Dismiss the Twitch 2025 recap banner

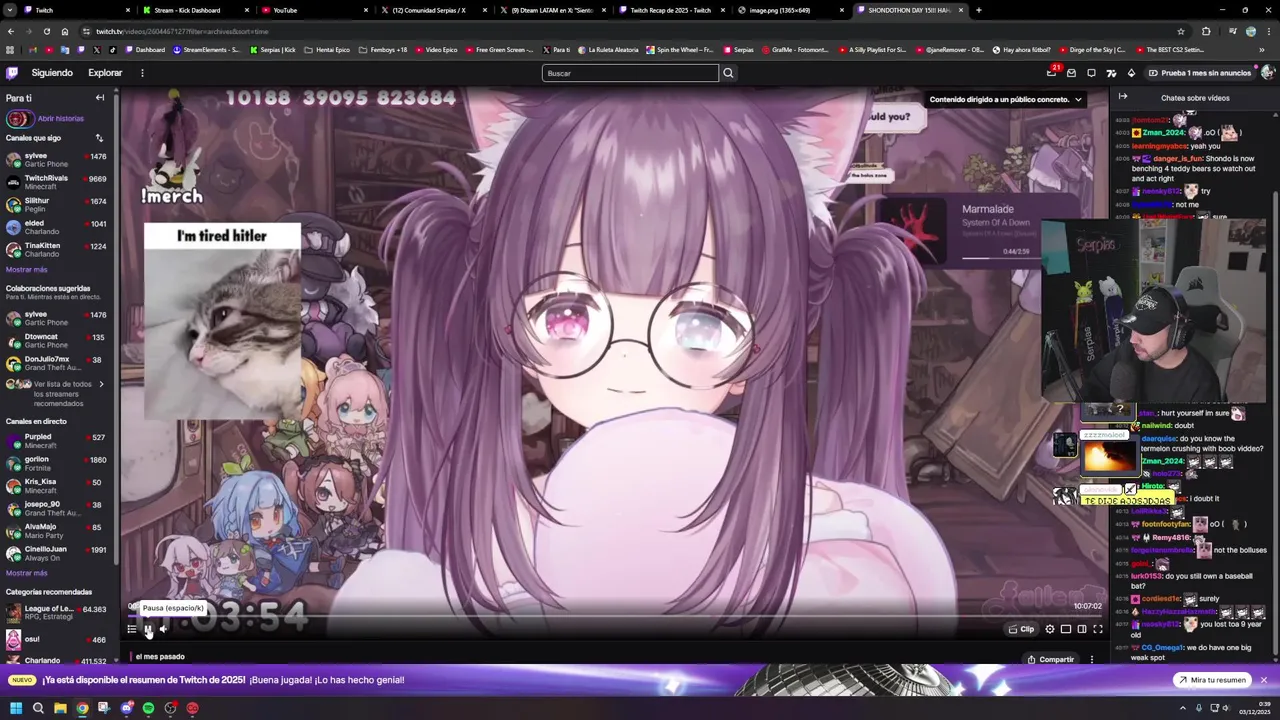(1263, 680)
